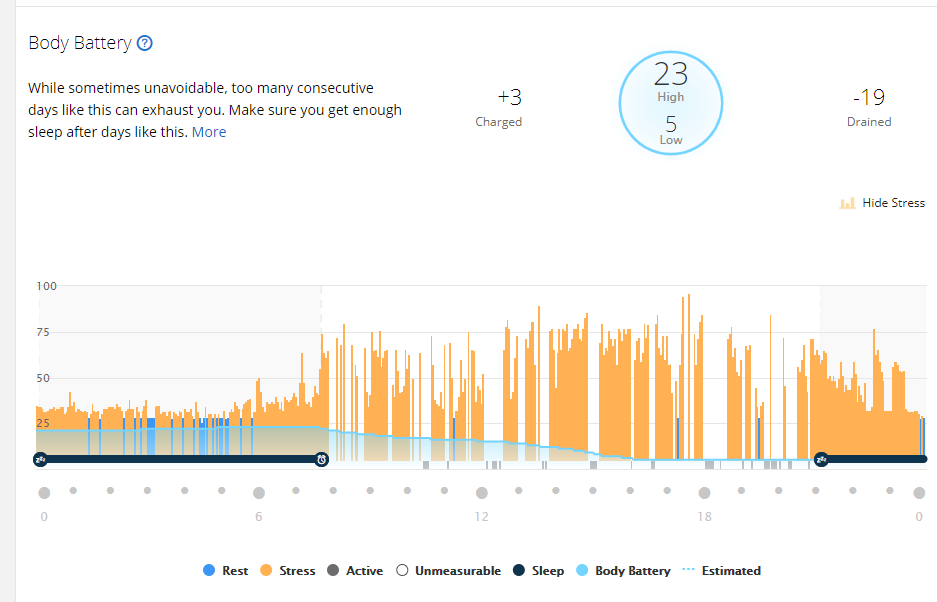Toggle the Stress legend orange dot
Image resolution: width=937 pixels, height=602 pixels.
pyautogui.click(x=266, y=570)
